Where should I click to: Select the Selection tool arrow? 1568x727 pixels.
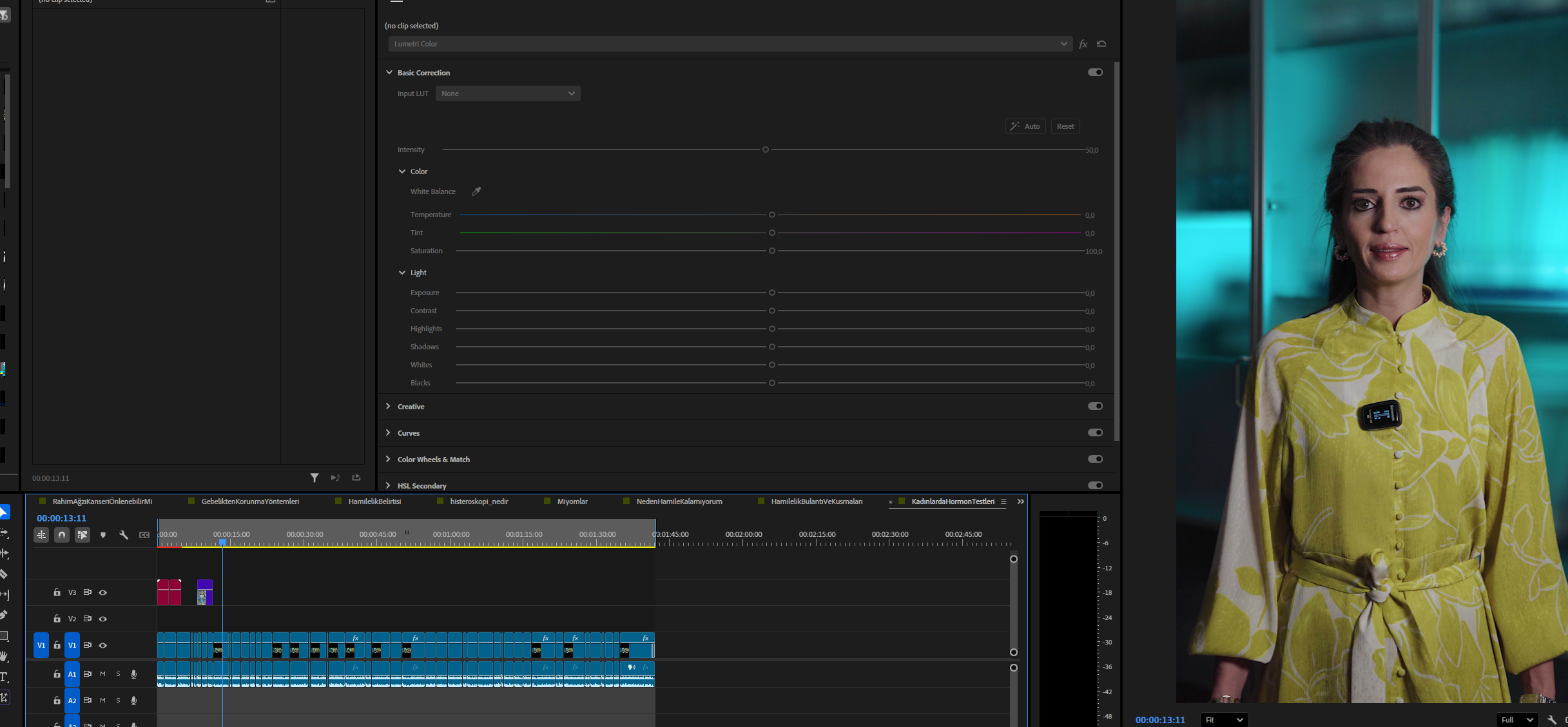click(x=4, y=512)
